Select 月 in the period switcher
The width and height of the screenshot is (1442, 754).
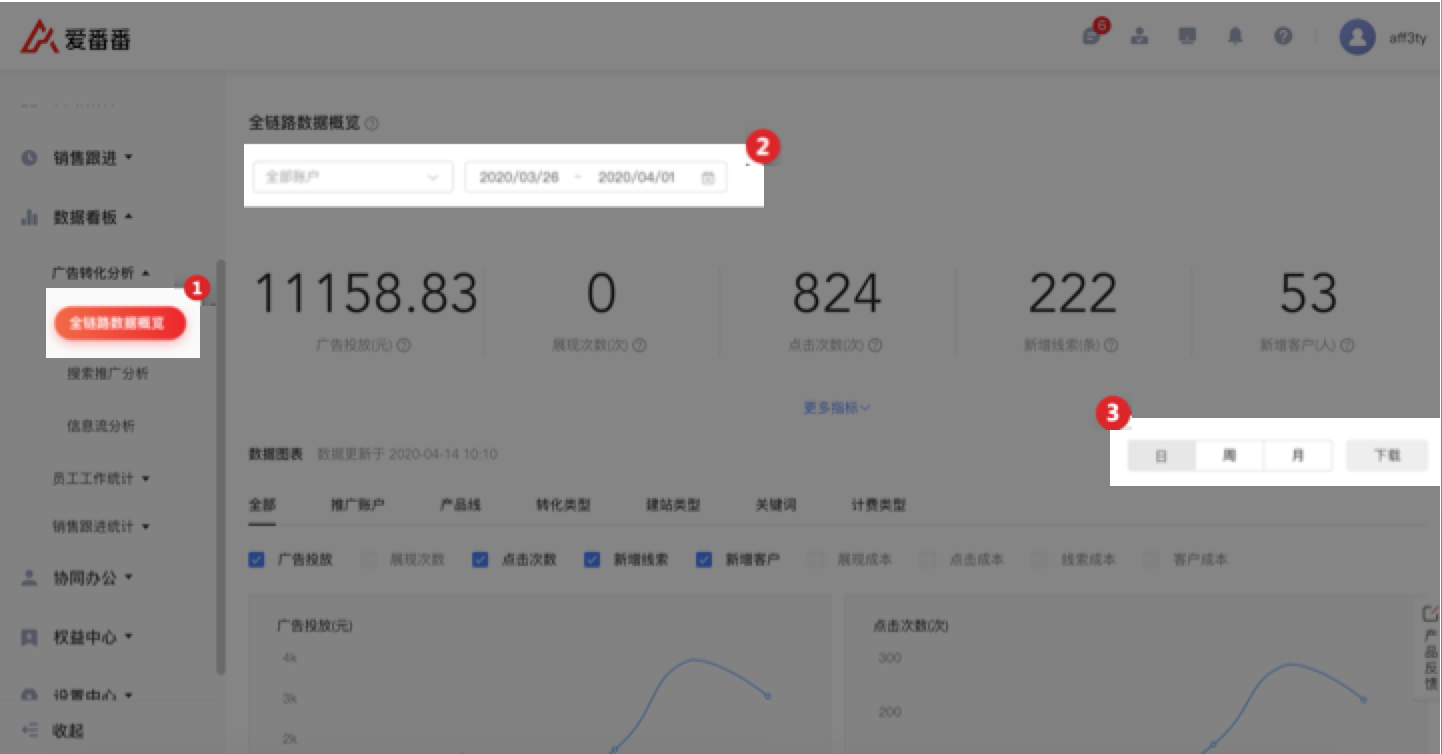1297,455
